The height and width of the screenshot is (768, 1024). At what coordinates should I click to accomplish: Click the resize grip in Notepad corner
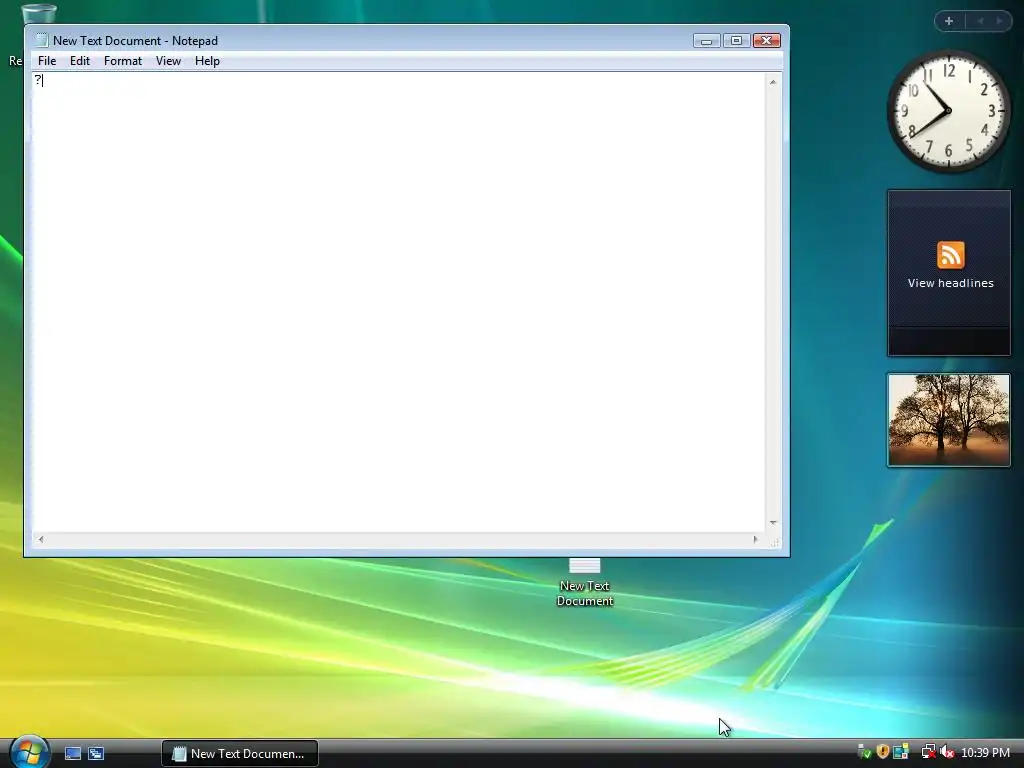click(x=775, y=541)
